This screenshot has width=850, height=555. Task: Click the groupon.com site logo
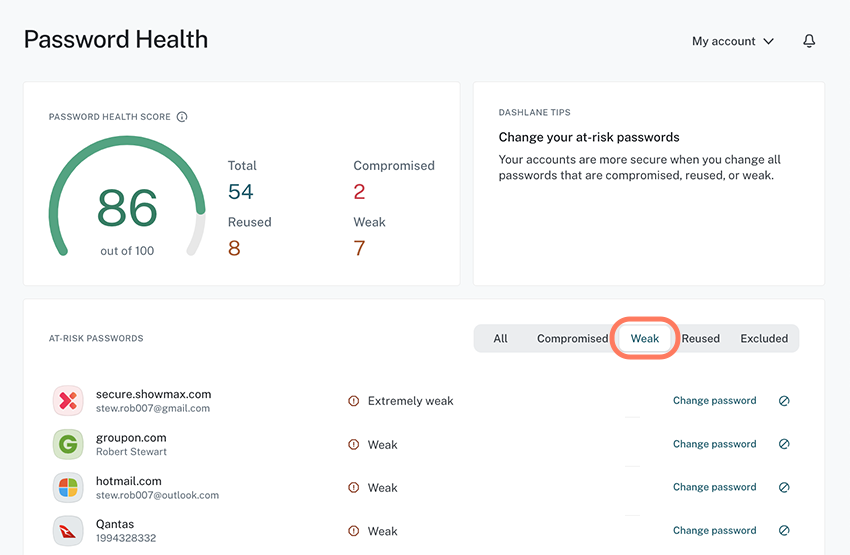coord(68,444)
